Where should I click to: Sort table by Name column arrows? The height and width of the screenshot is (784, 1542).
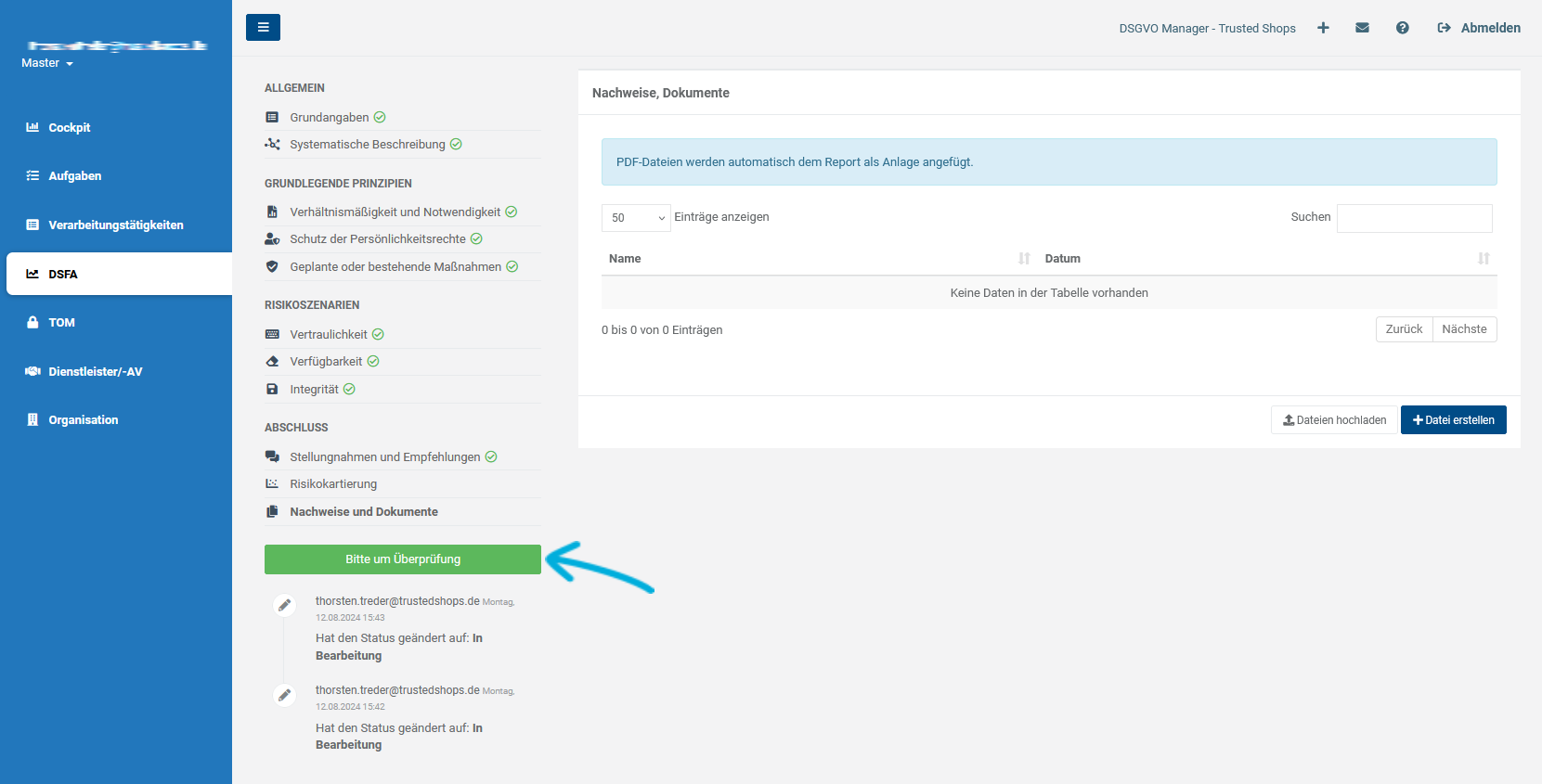(1024, 259)
